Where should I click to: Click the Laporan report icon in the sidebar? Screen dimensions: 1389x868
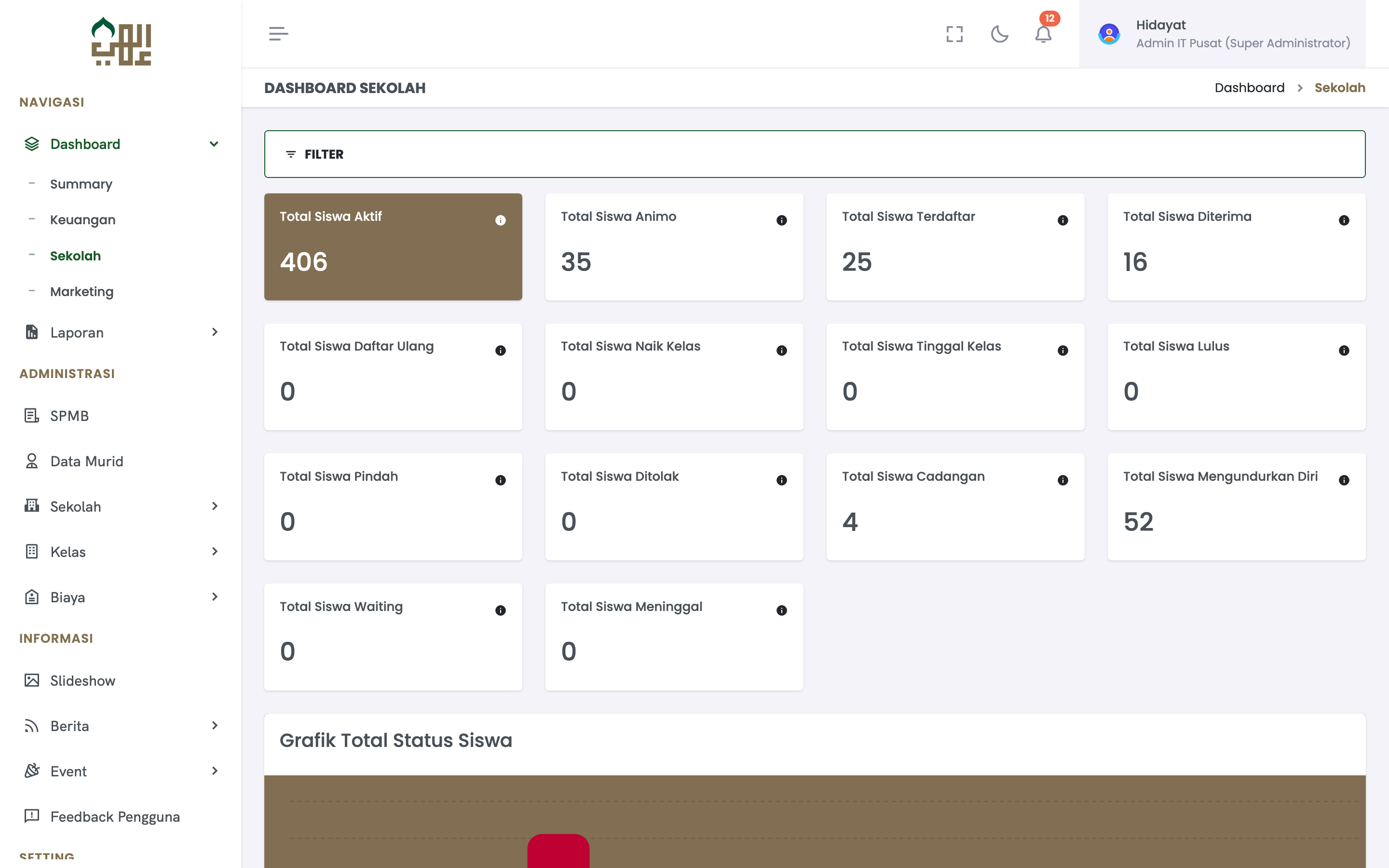point(31,332)
